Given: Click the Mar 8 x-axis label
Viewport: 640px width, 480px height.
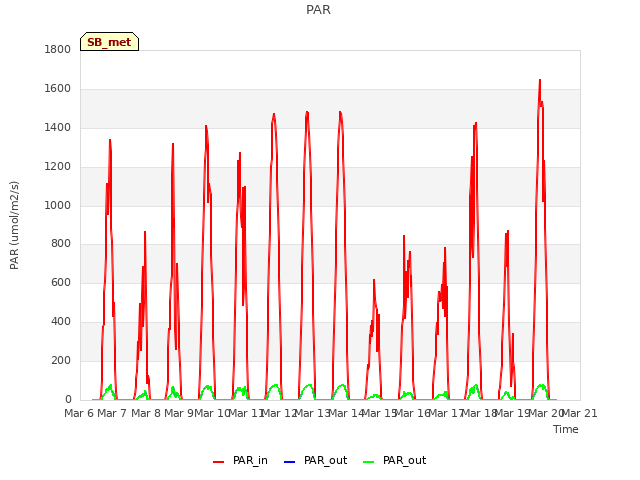Looking at the screenshot, I should [x=146, y=413].
